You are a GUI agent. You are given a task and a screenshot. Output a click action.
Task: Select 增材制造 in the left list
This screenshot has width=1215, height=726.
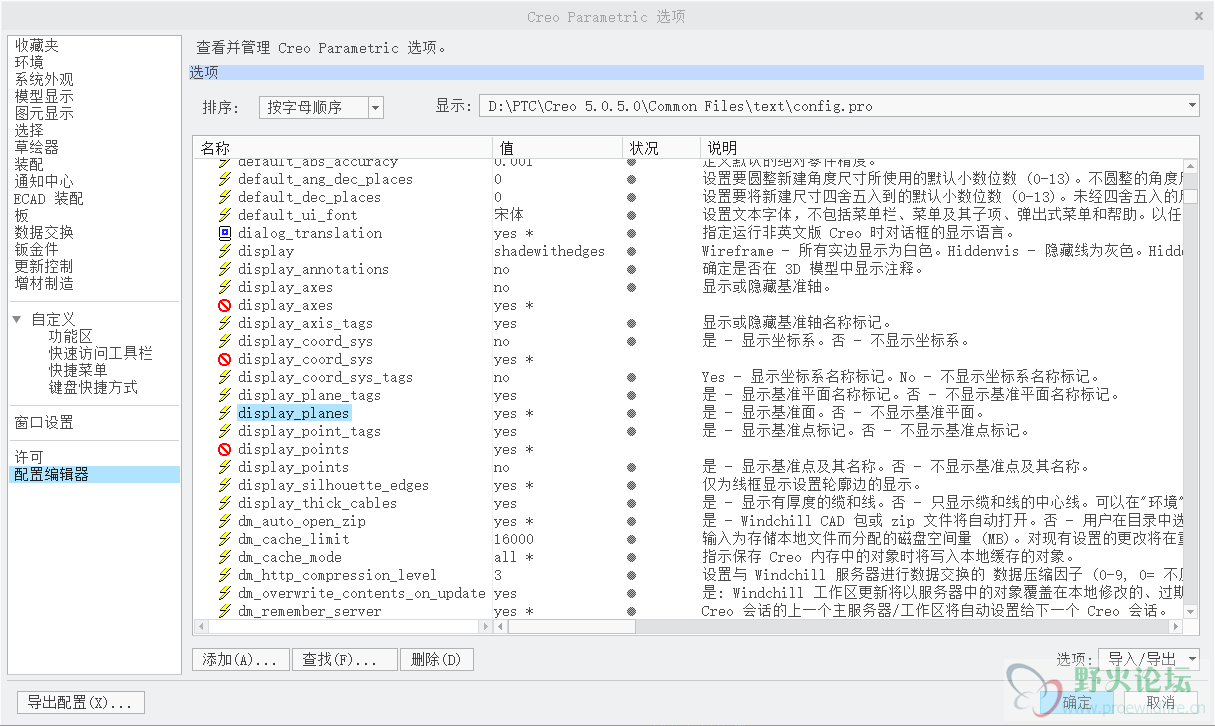click(44, 283)
